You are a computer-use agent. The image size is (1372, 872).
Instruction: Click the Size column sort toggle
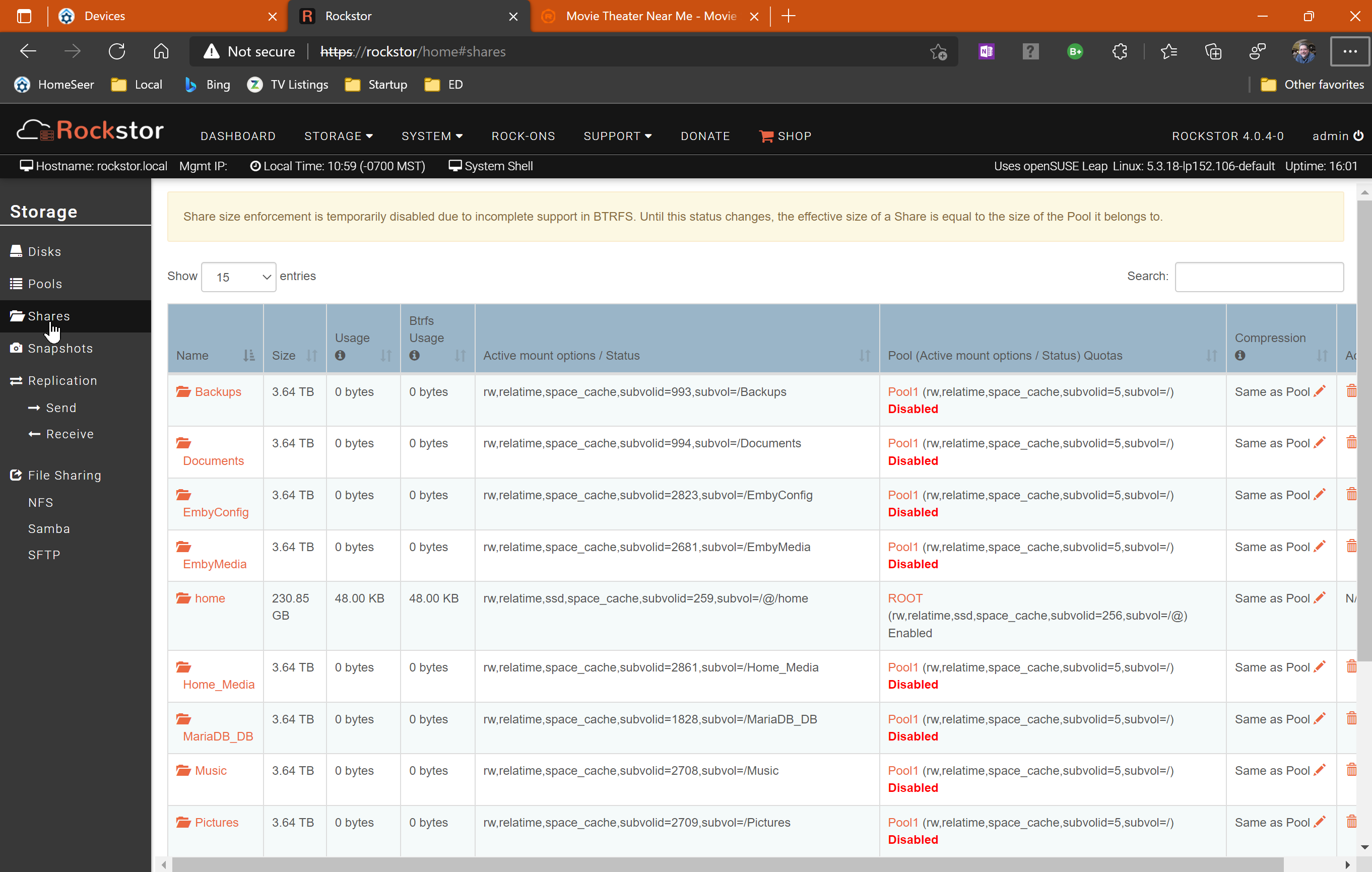click(311, 355)
